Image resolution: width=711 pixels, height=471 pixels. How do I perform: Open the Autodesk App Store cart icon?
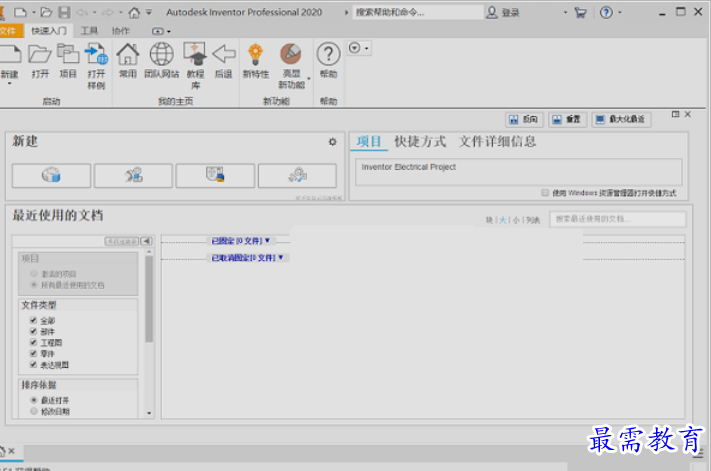pyautogui.click(x=580, y=13)
